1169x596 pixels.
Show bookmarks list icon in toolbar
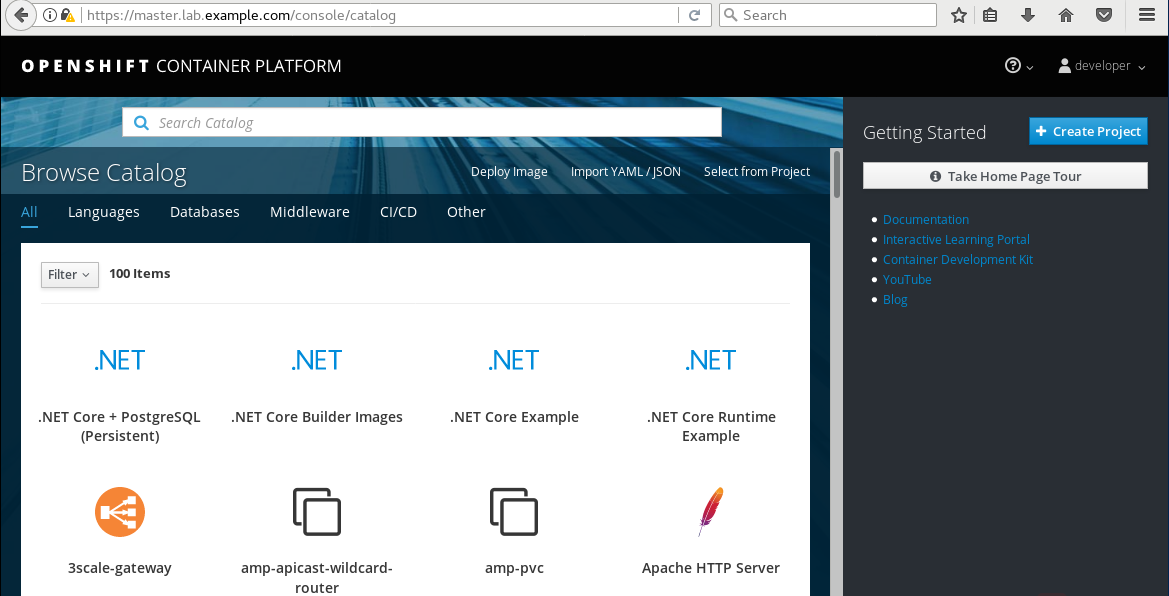point(990,15)
